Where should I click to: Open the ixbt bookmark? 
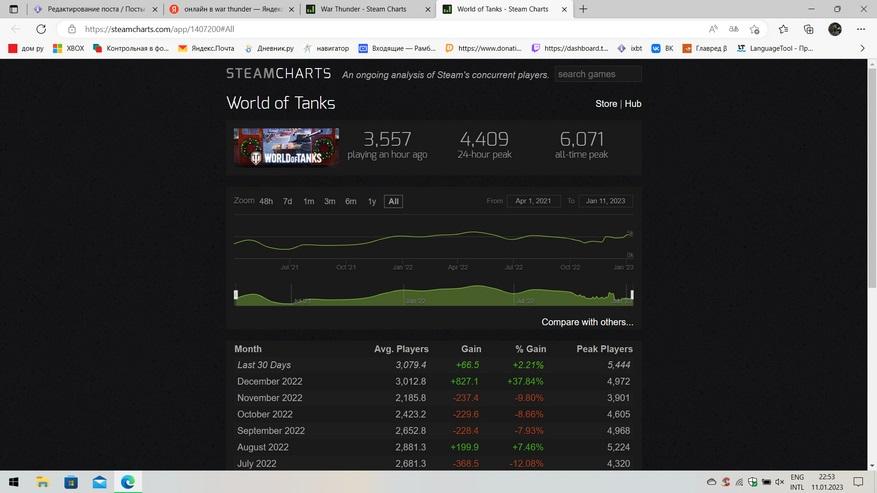[x=630, y=49]
